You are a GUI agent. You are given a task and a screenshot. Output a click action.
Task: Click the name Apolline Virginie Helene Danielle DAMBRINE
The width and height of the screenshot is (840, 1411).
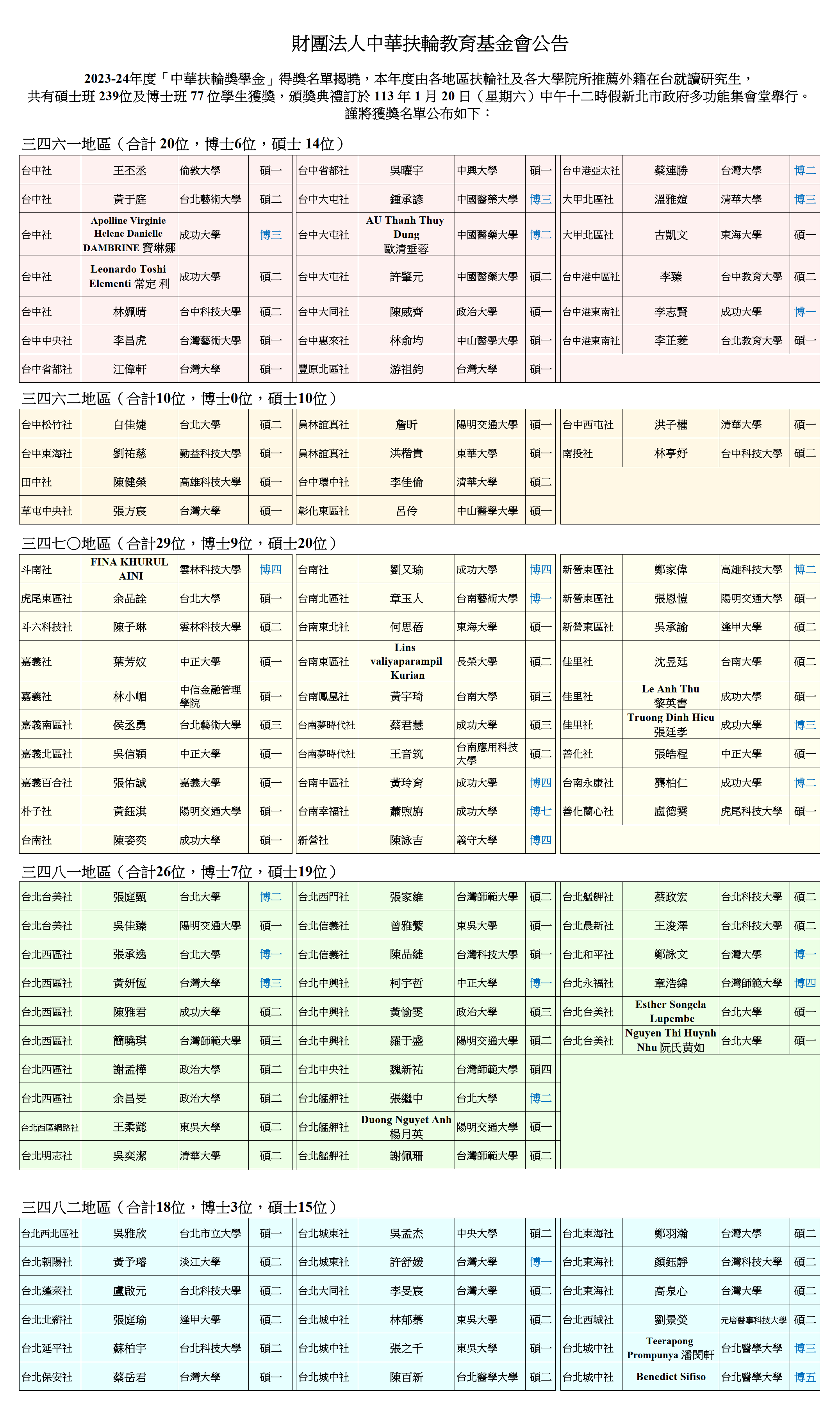click(x=129, y=234)
